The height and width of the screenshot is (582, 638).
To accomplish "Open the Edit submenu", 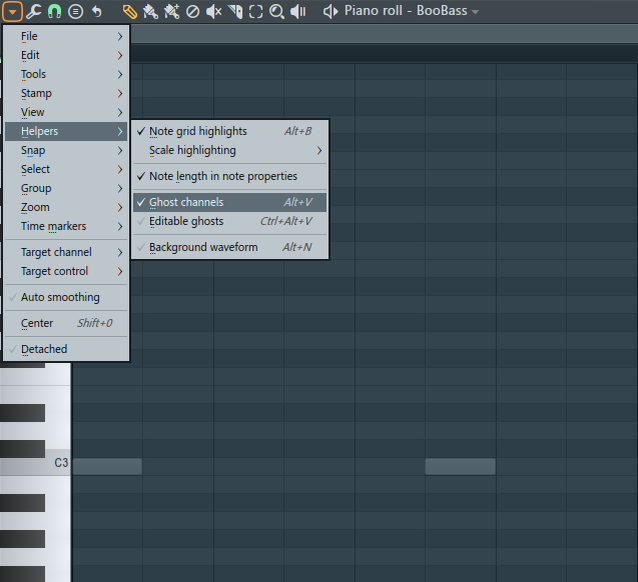I will pos(66,55).
